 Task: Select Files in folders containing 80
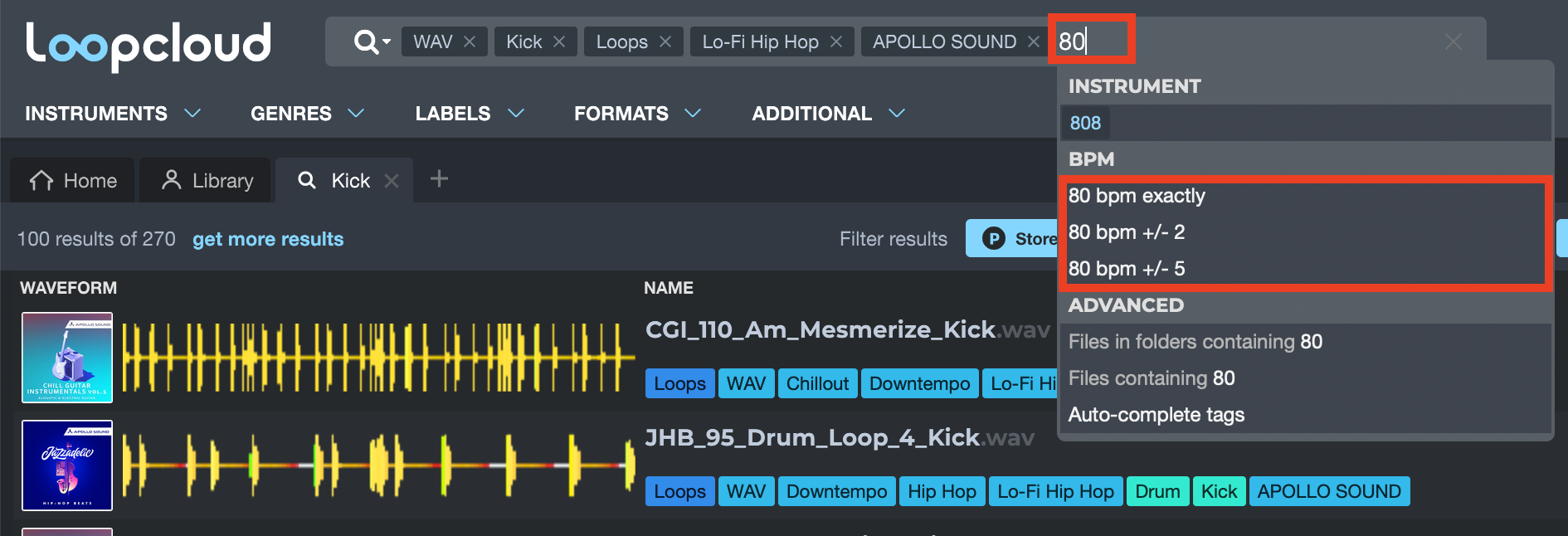(1304, 342)
